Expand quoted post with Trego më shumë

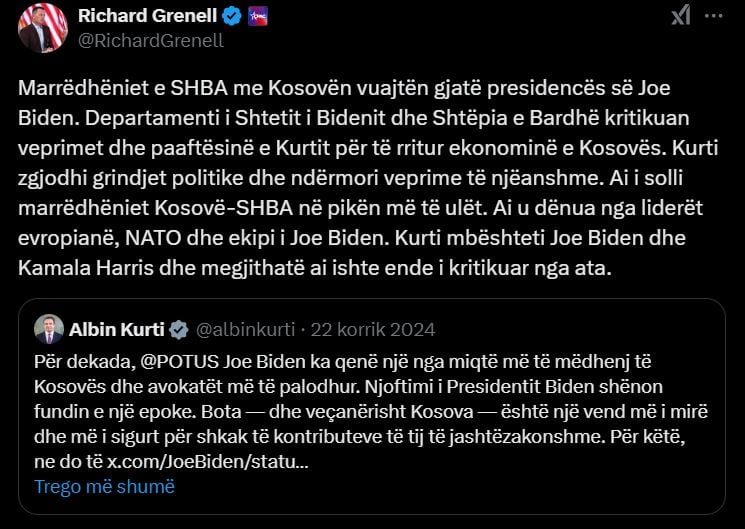(104, 487)
